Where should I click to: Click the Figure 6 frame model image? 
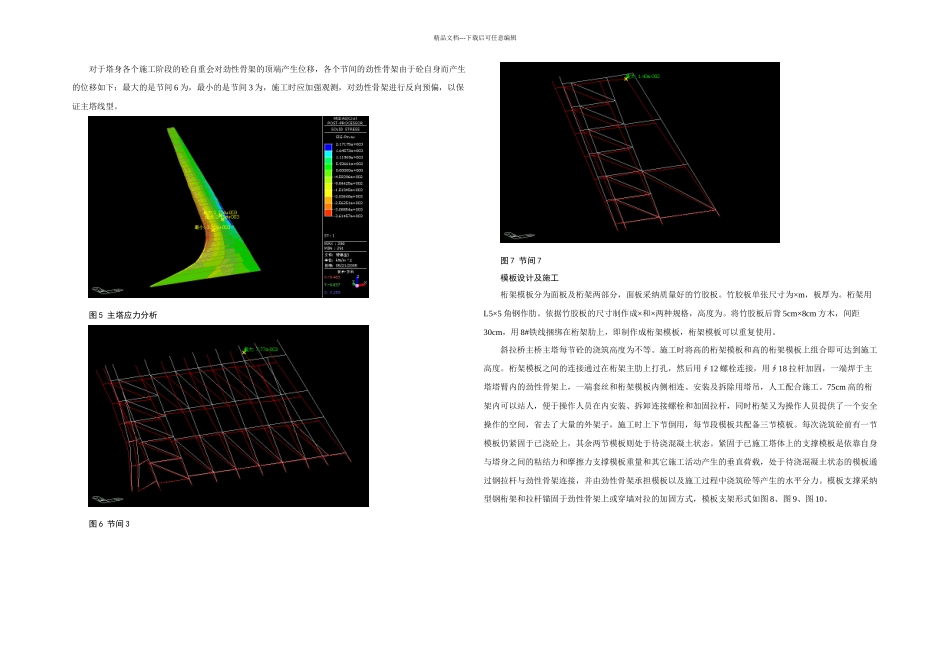coord(228,416)
